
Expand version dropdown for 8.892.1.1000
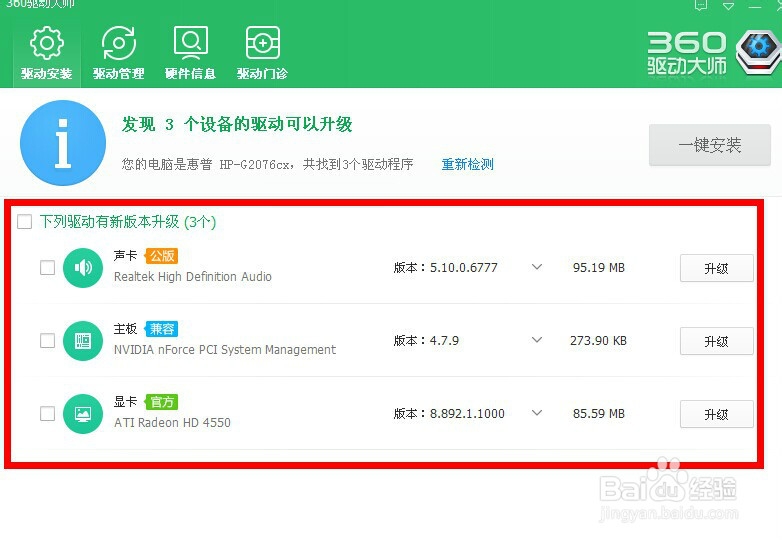(x=537, y=413)
